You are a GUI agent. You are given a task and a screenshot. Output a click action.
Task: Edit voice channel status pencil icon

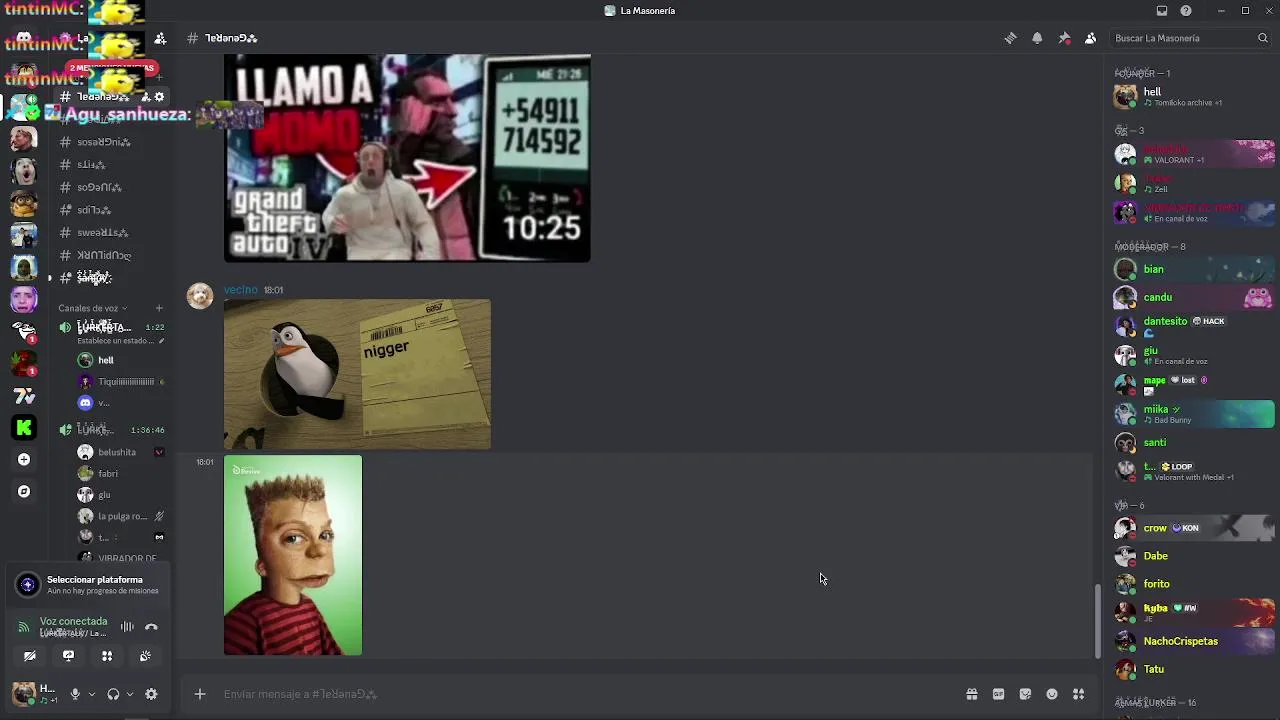point(161,341)
